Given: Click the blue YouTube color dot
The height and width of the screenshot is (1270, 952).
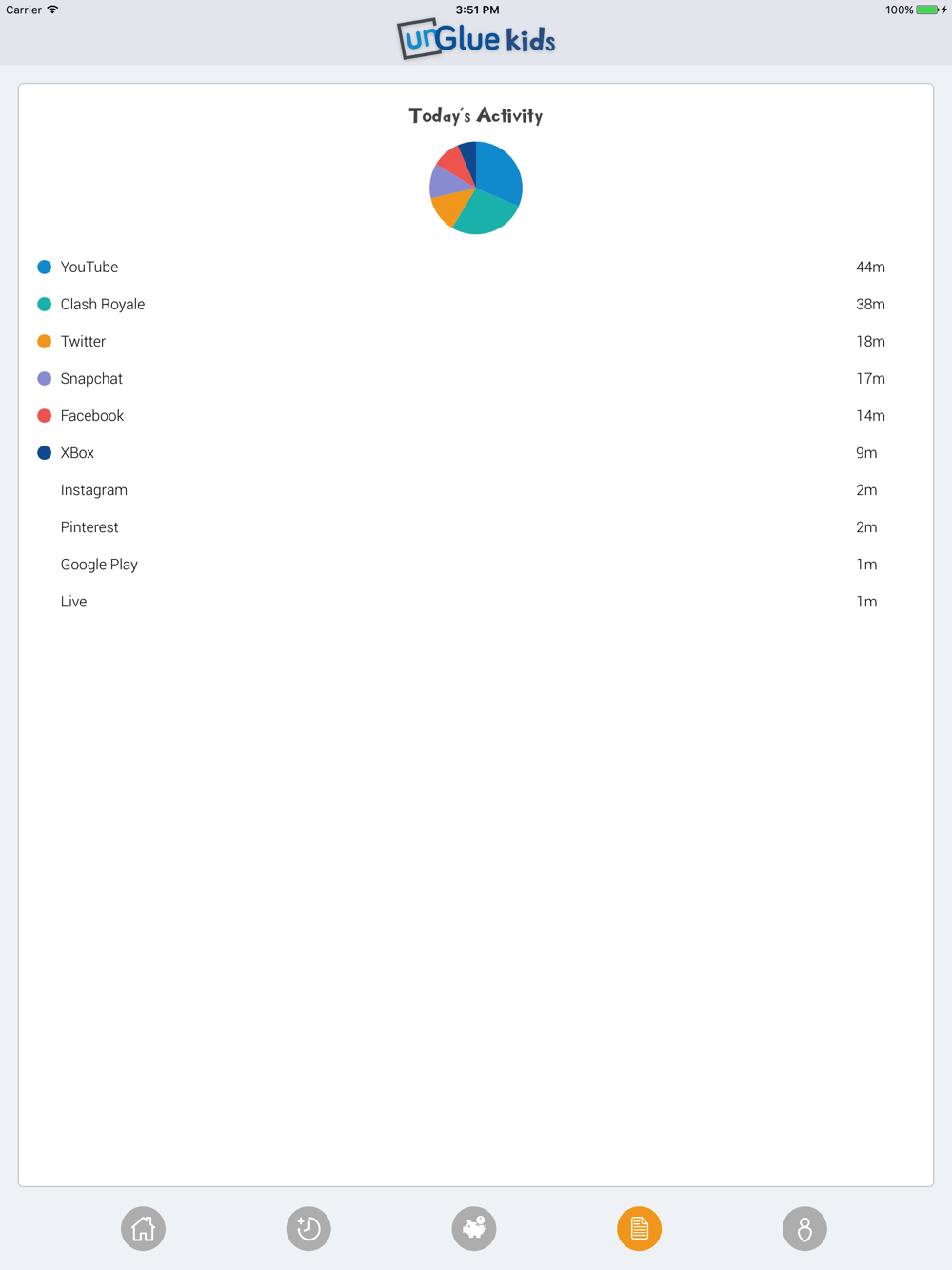Looking at the screenshot, I should pos(44,267).
